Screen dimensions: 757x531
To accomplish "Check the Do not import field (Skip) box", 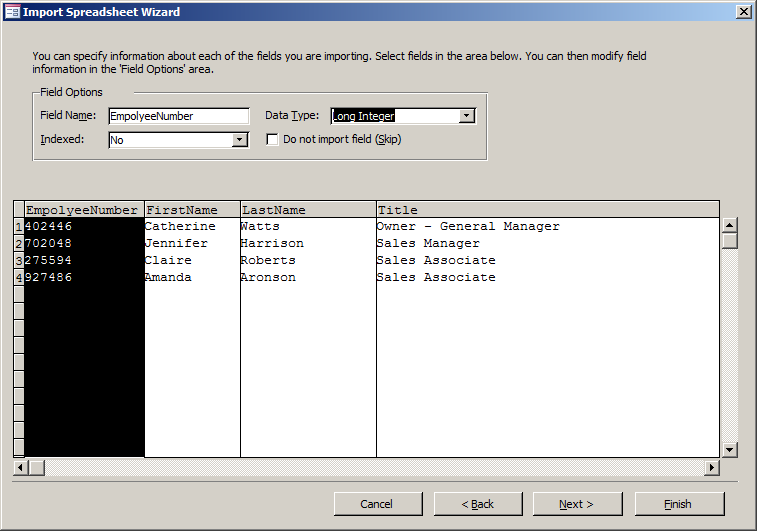I will (272, 140).
